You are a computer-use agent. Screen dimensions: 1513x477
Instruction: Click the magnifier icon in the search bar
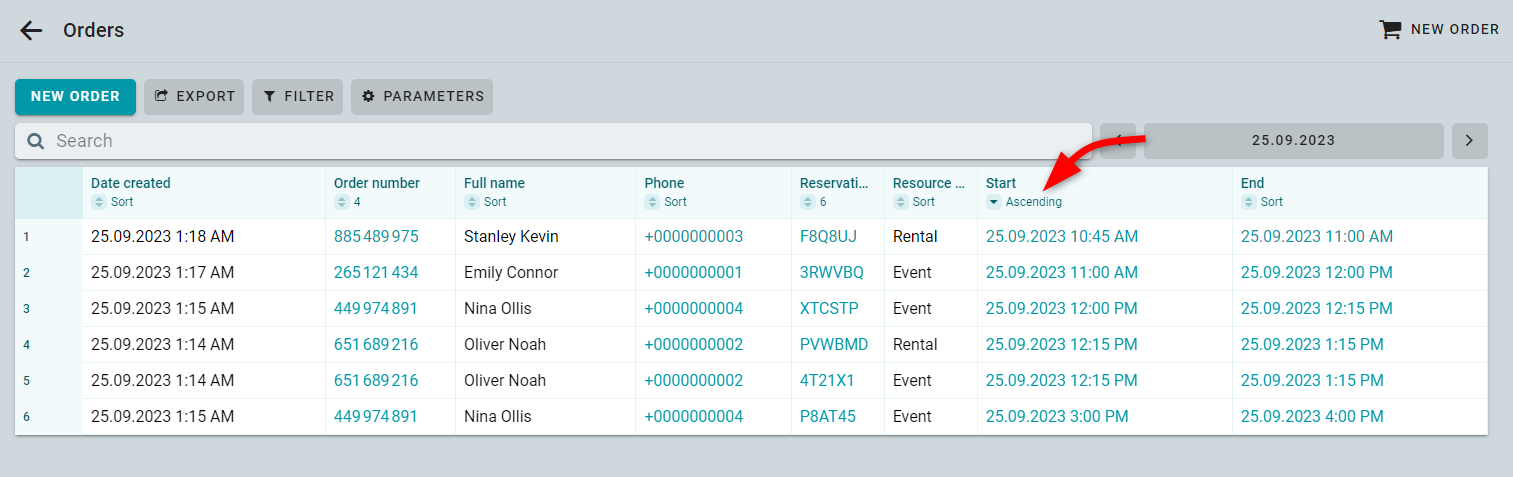tap(35, 141)
